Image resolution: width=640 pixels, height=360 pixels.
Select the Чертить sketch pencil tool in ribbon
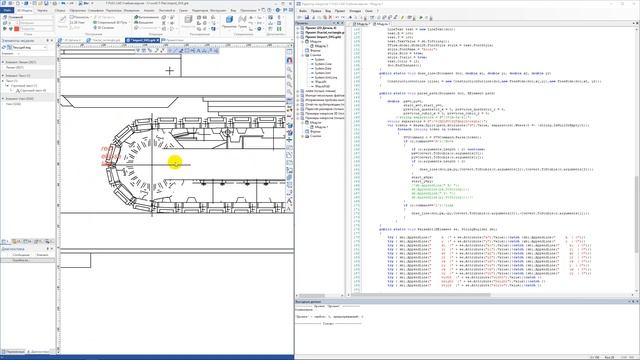tap(62, 21)
